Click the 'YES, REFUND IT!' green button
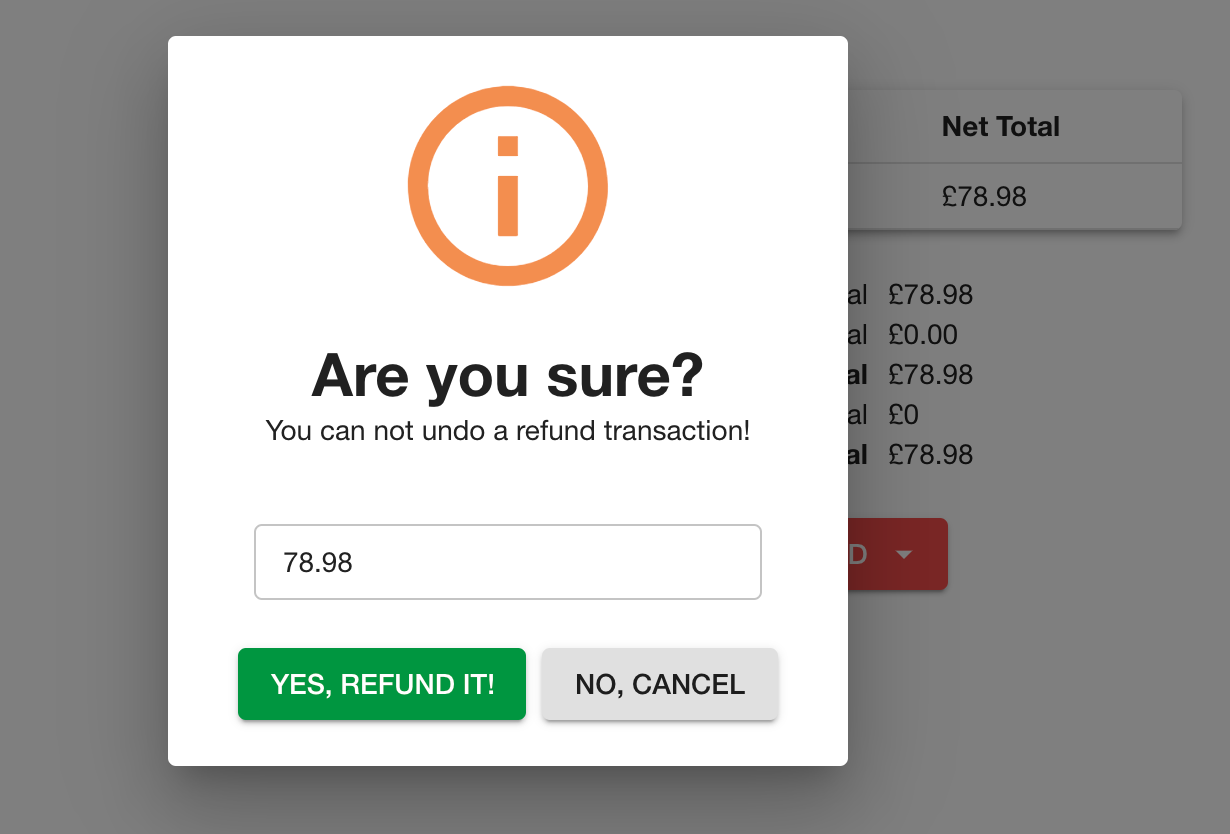The height and width of the screenshot is (834, 1230). [x=381, y=684]
